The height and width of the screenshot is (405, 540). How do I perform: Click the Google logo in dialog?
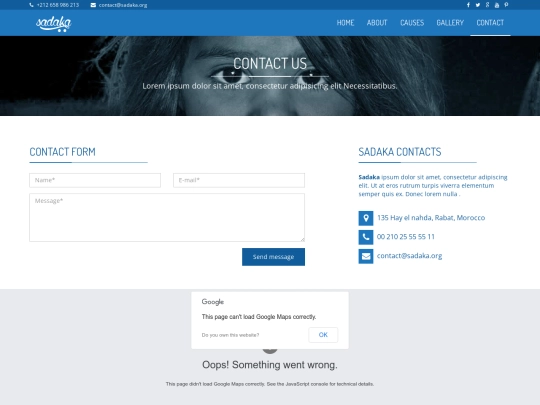tap(213, 302)
